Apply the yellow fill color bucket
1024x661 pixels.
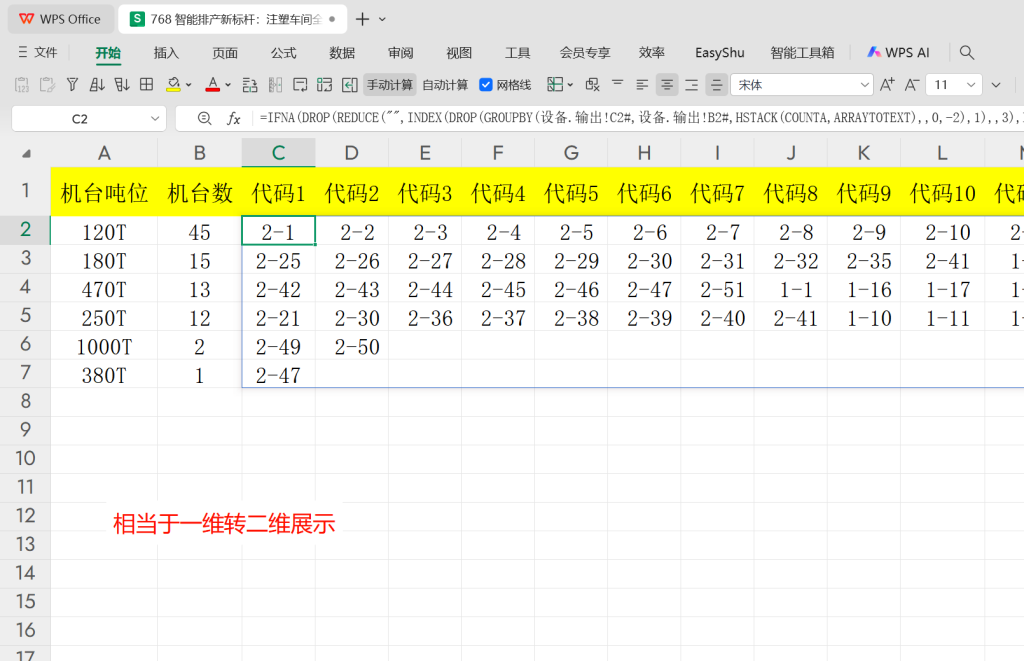[x=174, y=85]
